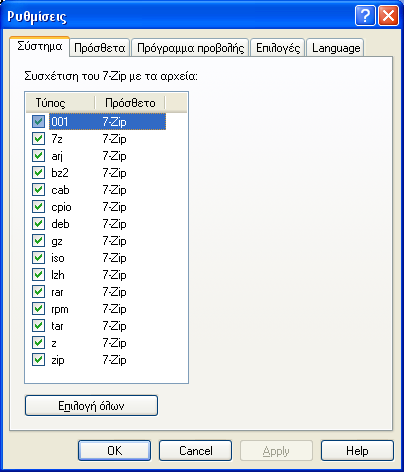The image size is (404, 472).
Task: Select the rar row text
Action: point(57,292)
